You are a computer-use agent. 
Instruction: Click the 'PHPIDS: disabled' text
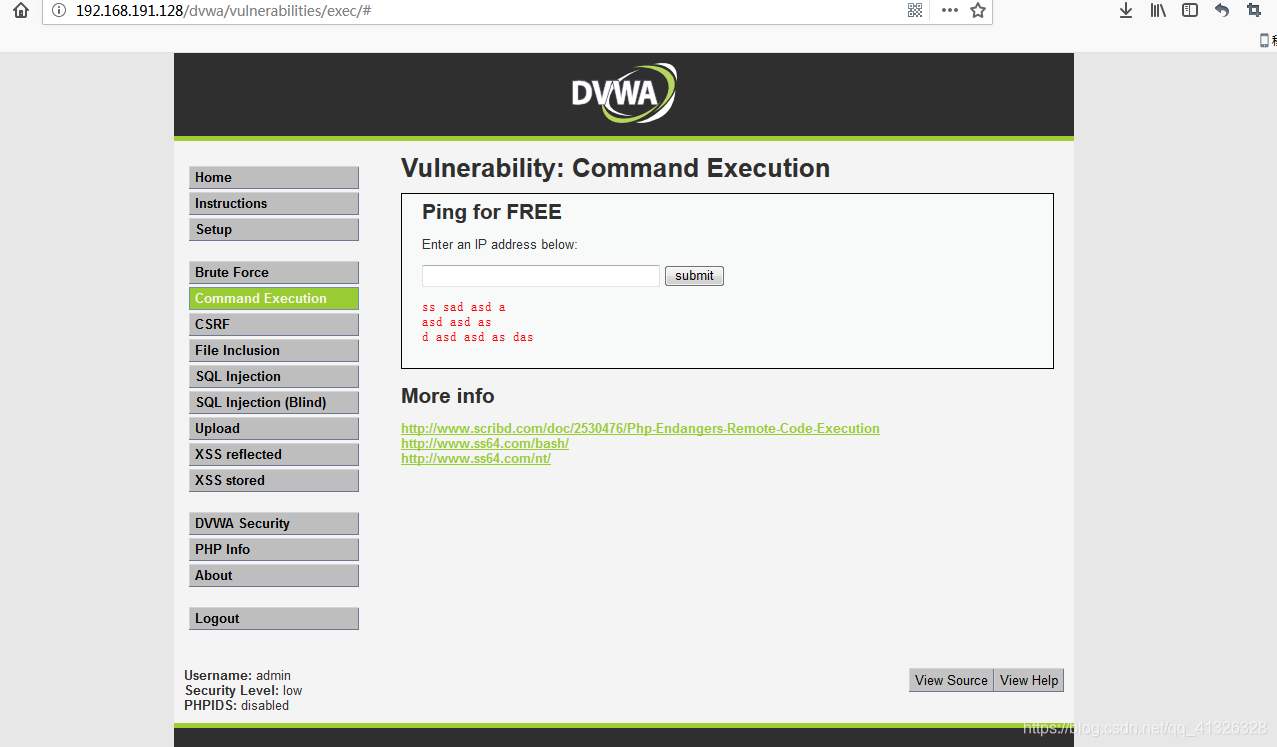(237, 705)
